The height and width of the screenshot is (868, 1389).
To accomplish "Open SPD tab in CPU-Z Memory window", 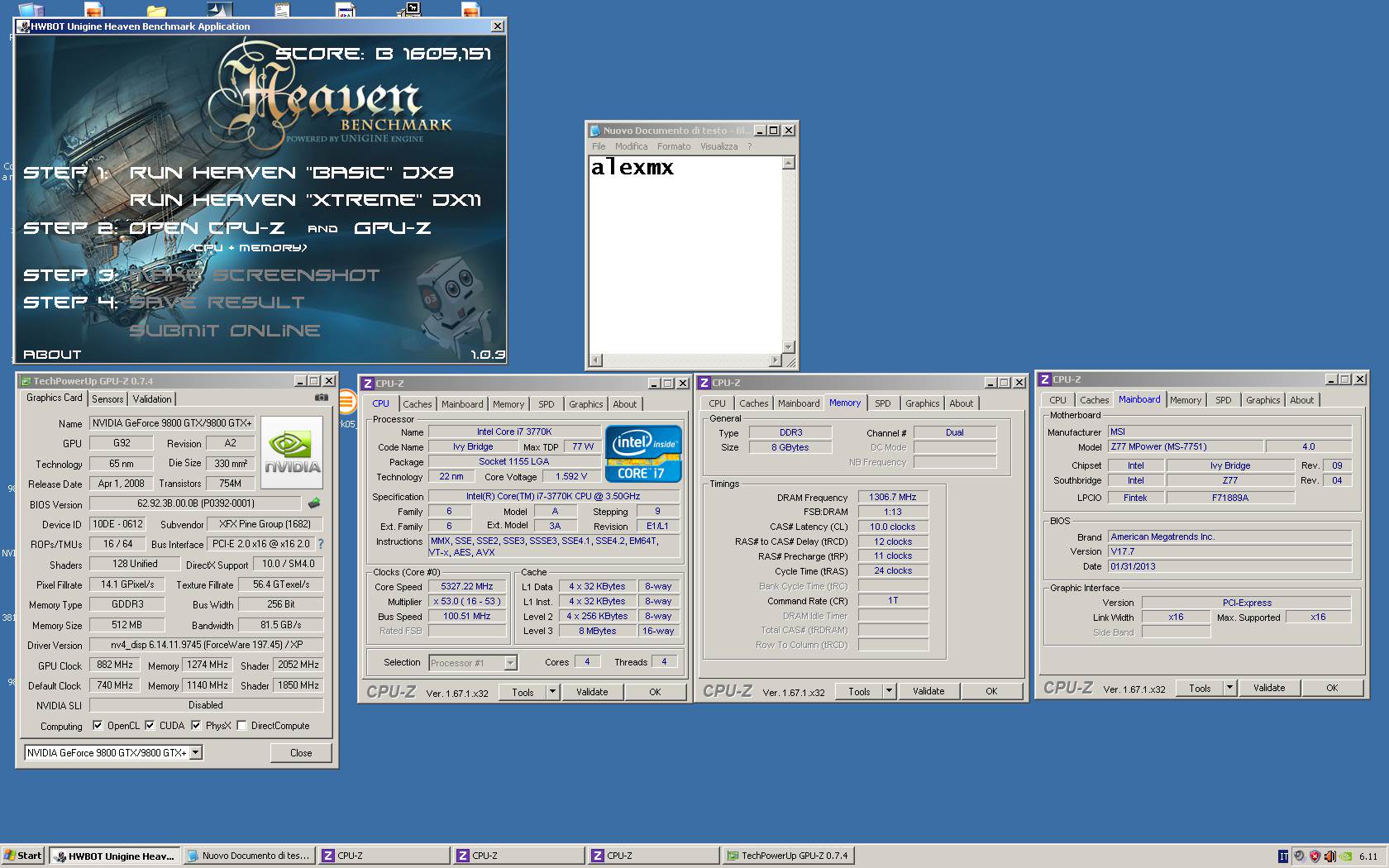I will pos(883,403).
